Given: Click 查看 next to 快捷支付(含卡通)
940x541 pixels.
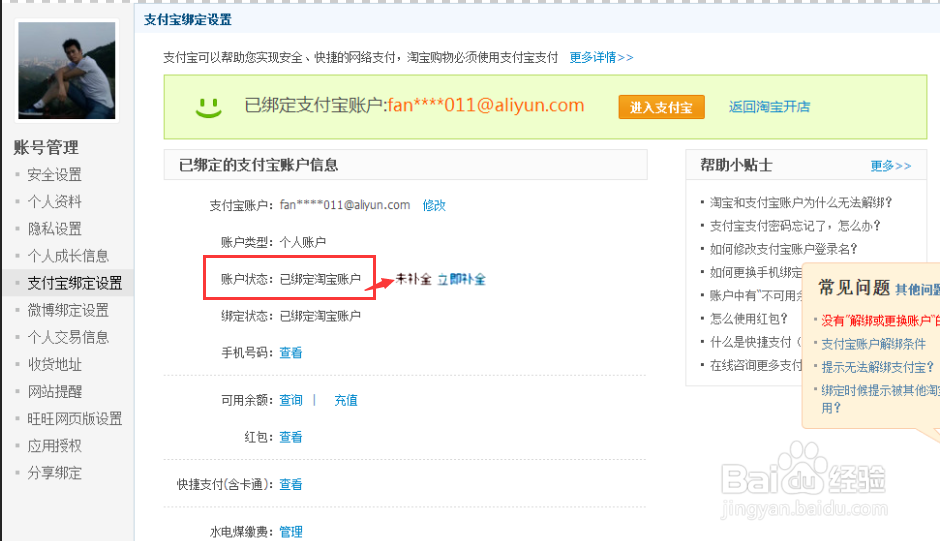Looking at the screenshot, I should (291, 484).
